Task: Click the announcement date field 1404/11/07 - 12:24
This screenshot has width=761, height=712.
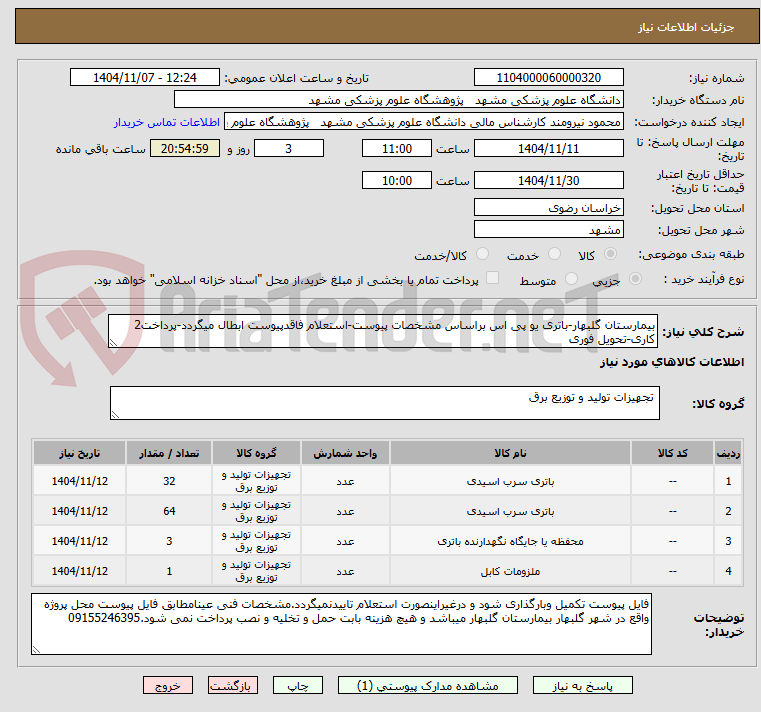Action: (x=145, y=78)
